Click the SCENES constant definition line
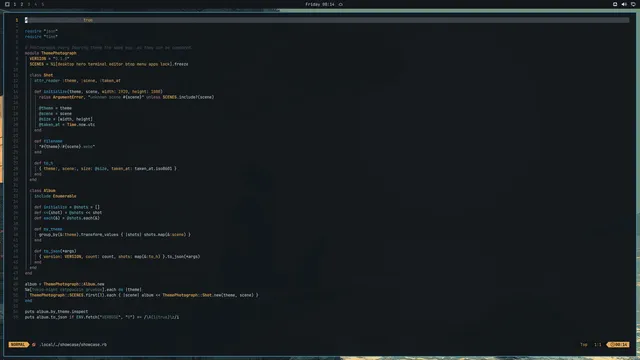 (x=109, y=64)
